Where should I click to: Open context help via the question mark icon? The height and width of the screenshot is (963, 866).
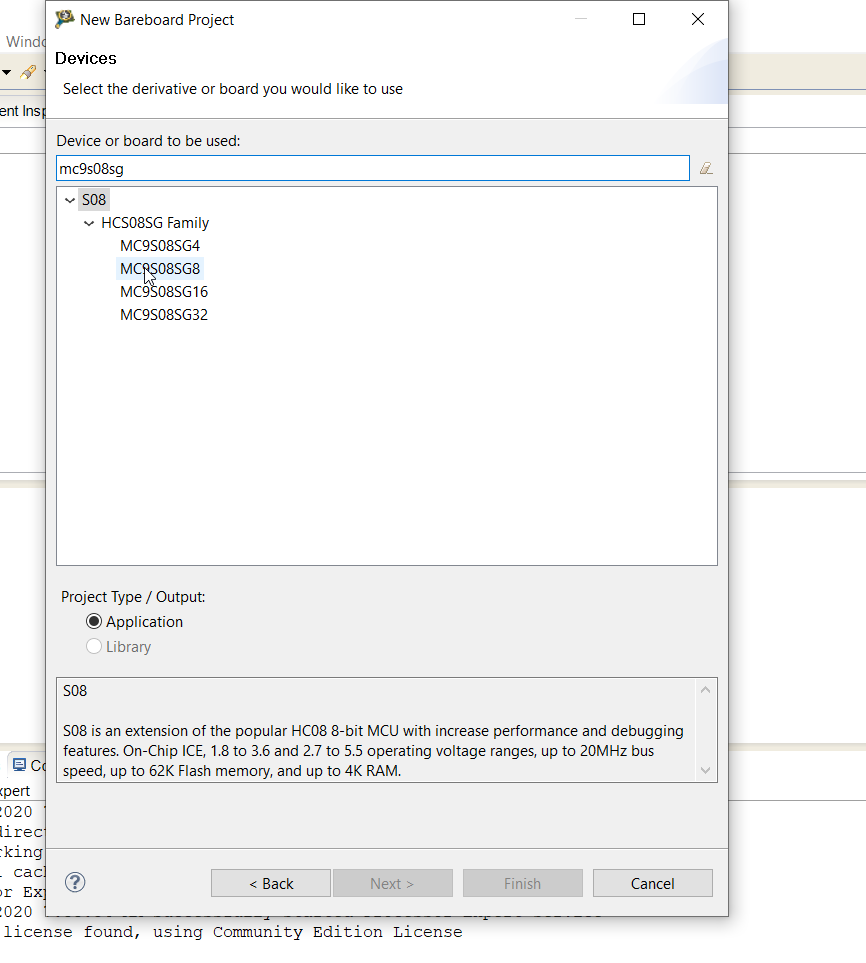(x=74, y=883)
